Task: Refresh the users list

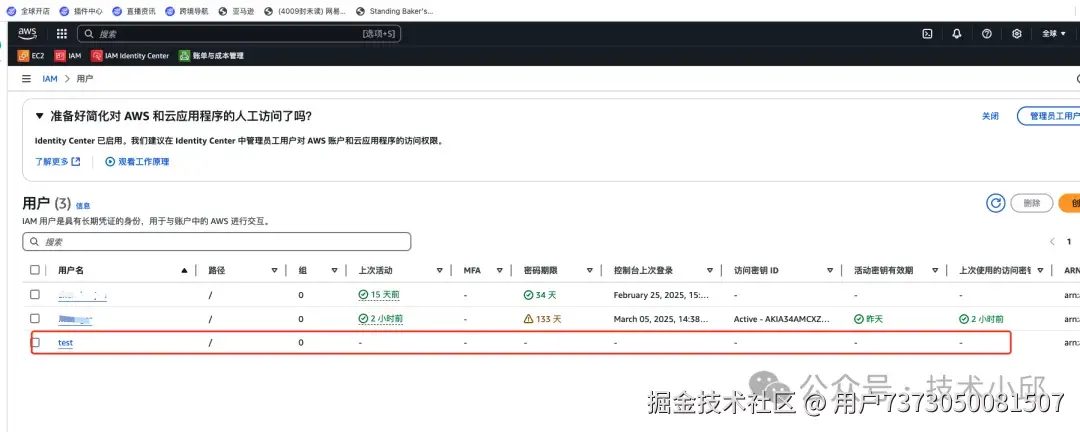Action: 995,203
